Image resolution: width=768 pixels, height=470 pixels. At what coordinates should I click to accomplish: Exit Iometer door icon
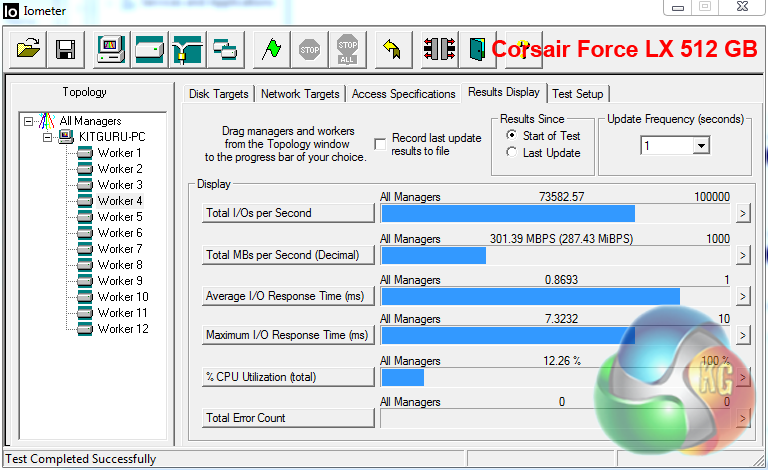[477, 49]
